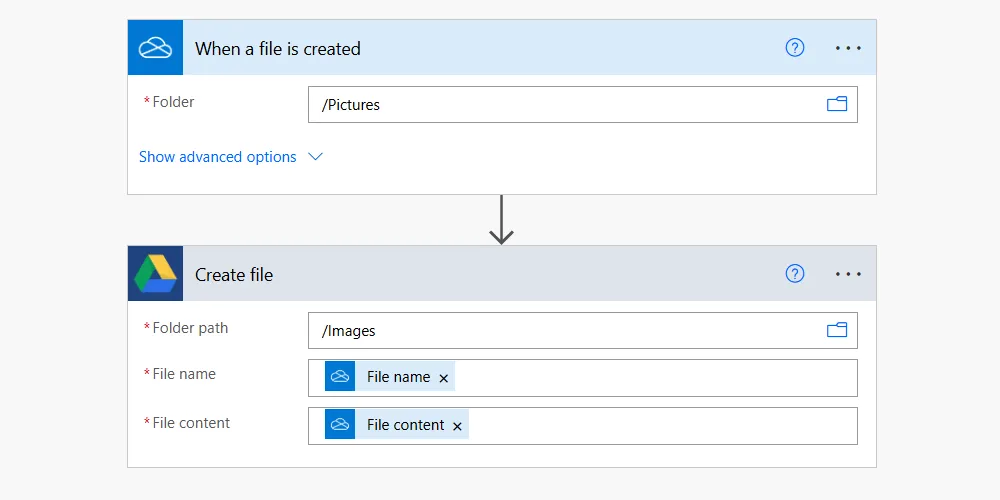Viewport: 1000px width, 500px height.
Task: Open the folder picker for the /Images path
Action: [836, 330]
